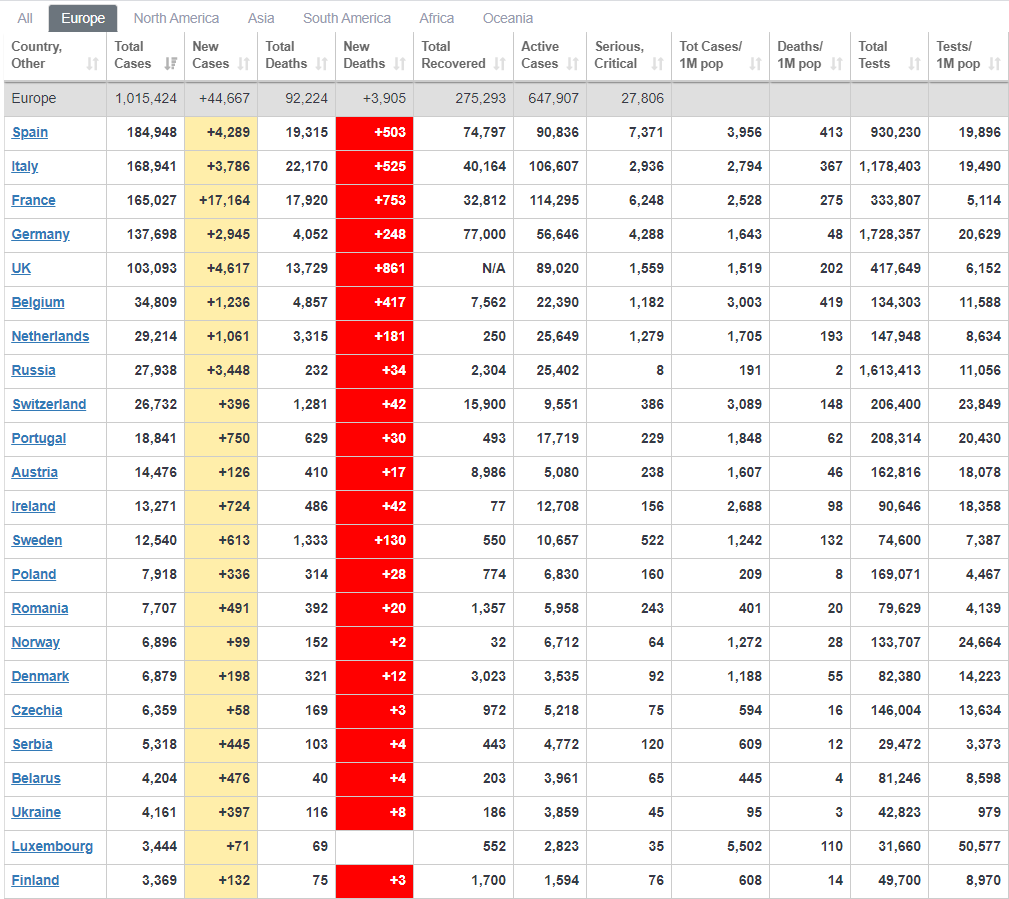Open the Spain country link
This screenshot has height=899, width=1009.
pyautogui.click(x=30, y=133)
